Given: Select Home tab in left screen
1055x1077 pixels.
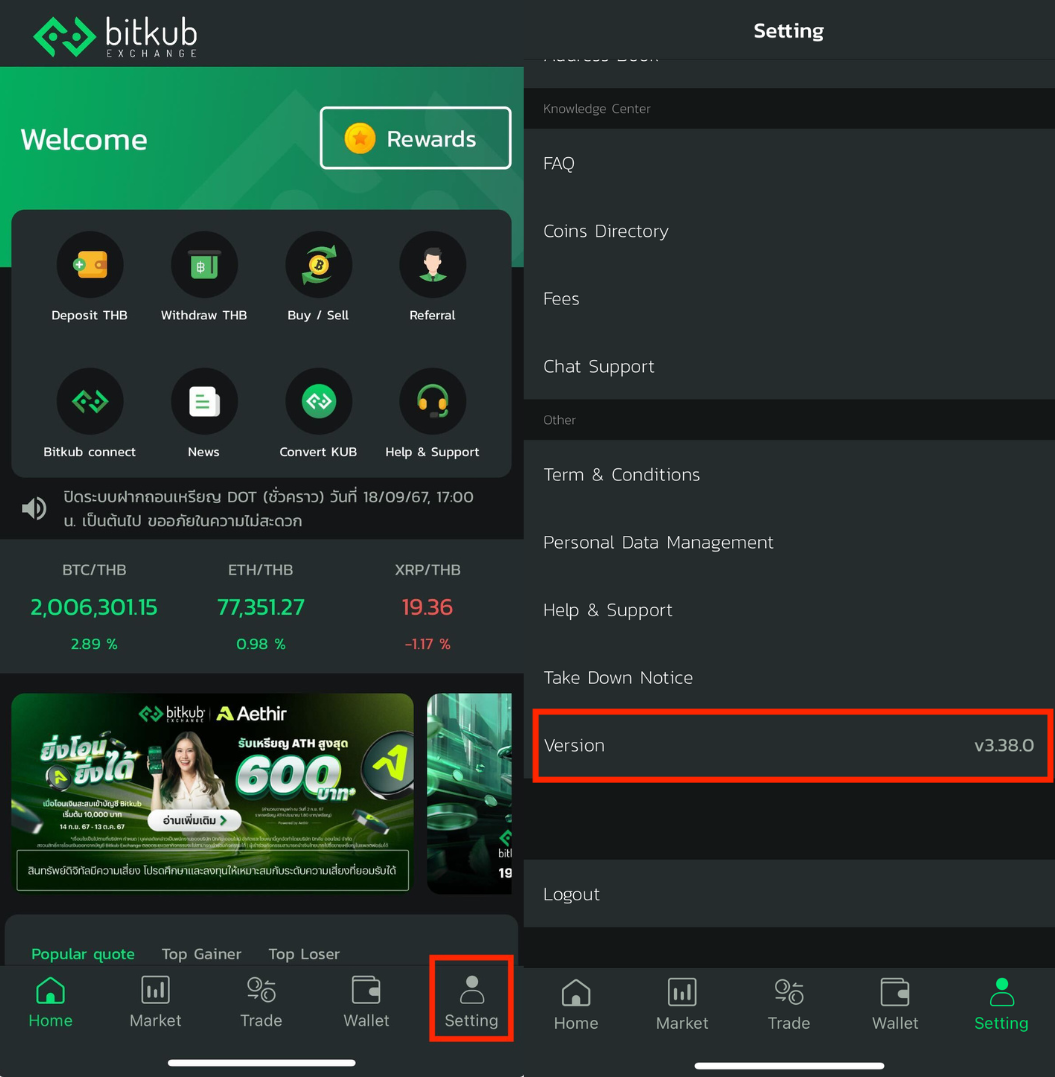Looking at the screenshot, I should (x=50, y=1002).
